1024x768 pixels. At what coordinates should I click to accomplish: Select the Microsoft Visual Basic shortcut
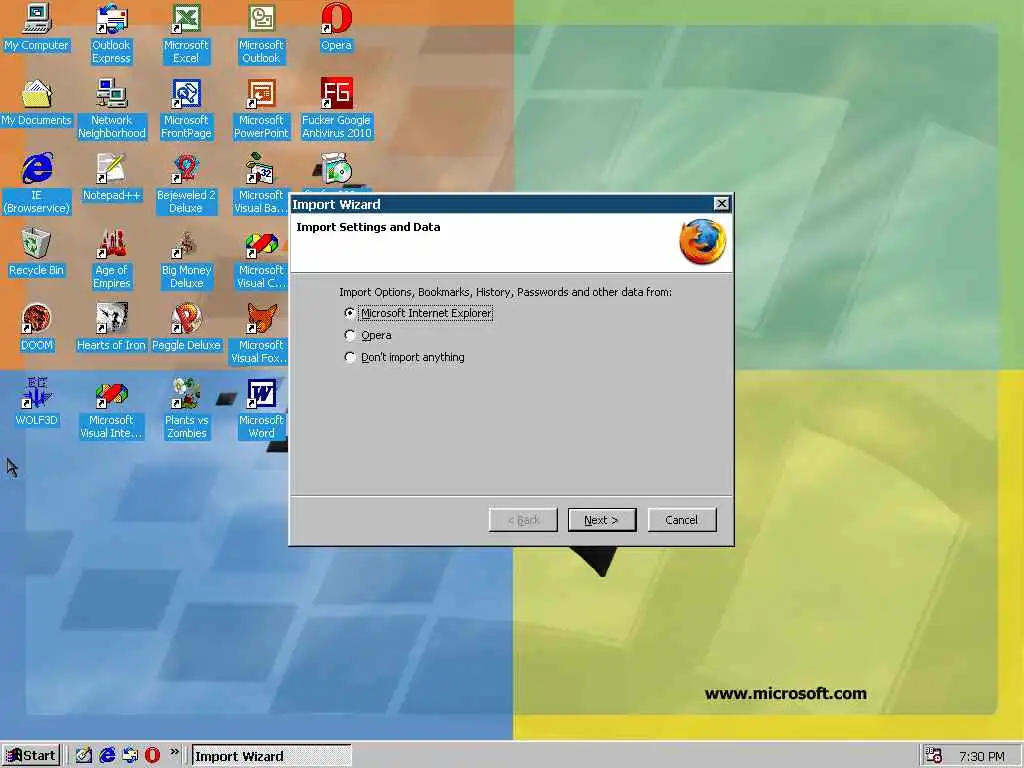tap(261, 184)
